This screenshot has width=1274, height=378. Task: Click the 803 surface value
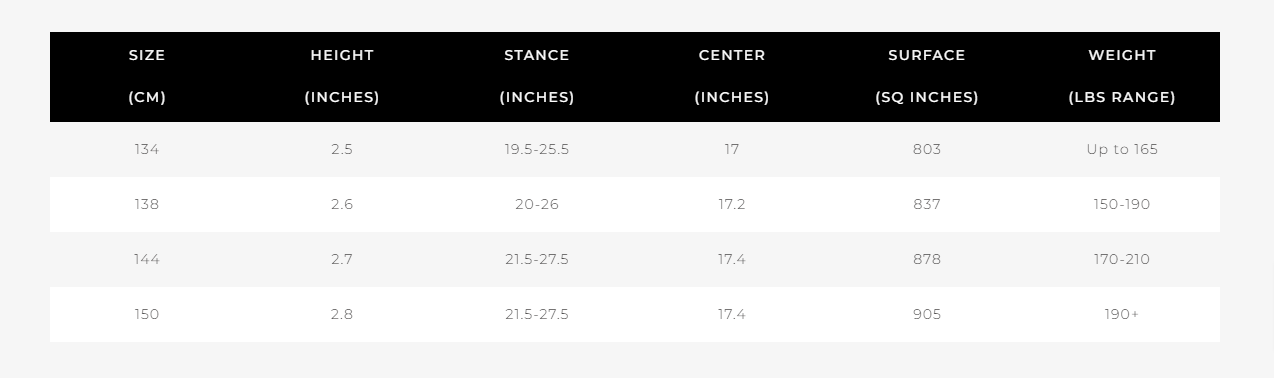click(927, 149)
